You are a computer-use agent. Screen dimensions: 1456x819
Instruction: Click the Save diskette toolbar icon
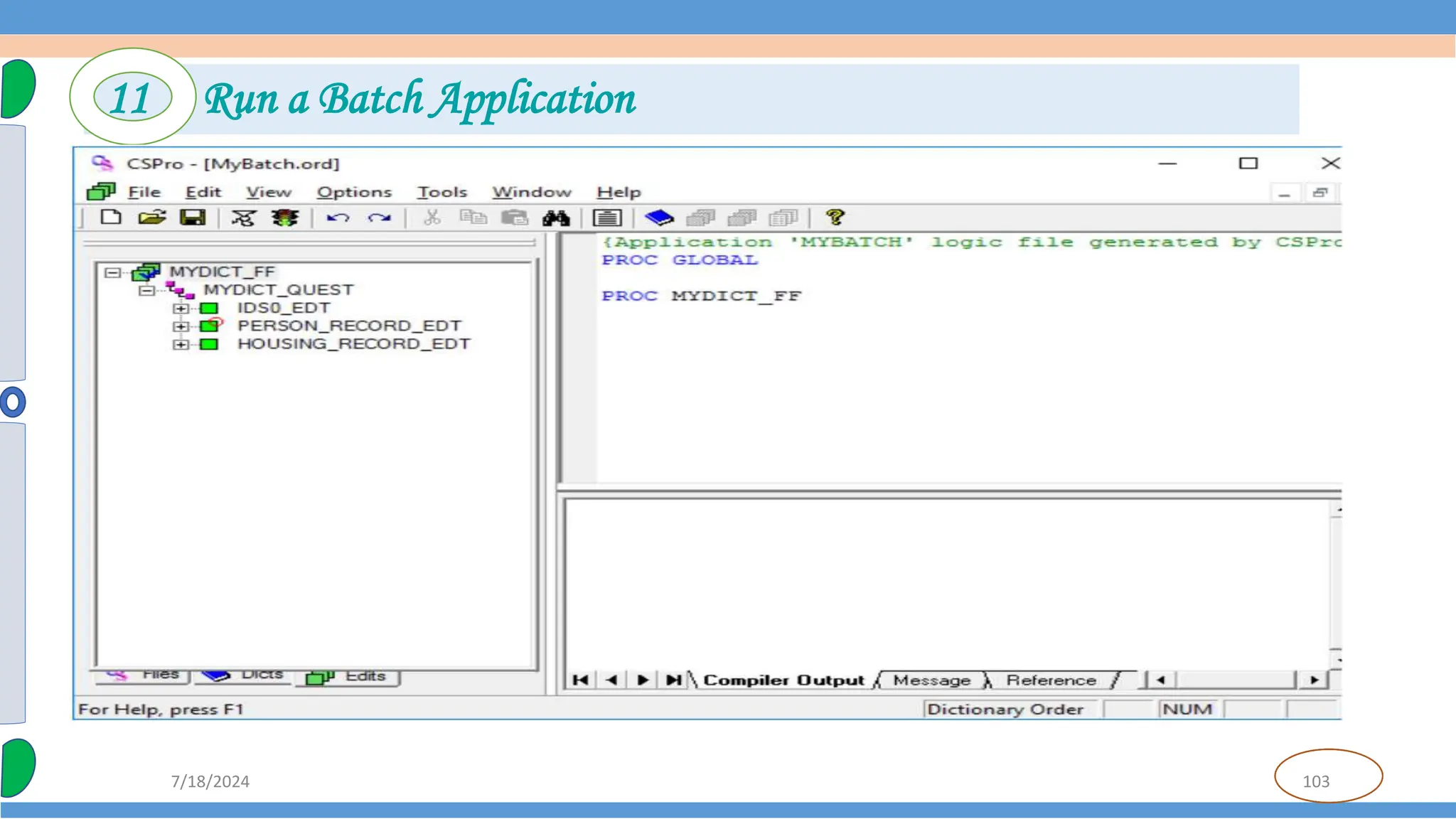(192, 218)
